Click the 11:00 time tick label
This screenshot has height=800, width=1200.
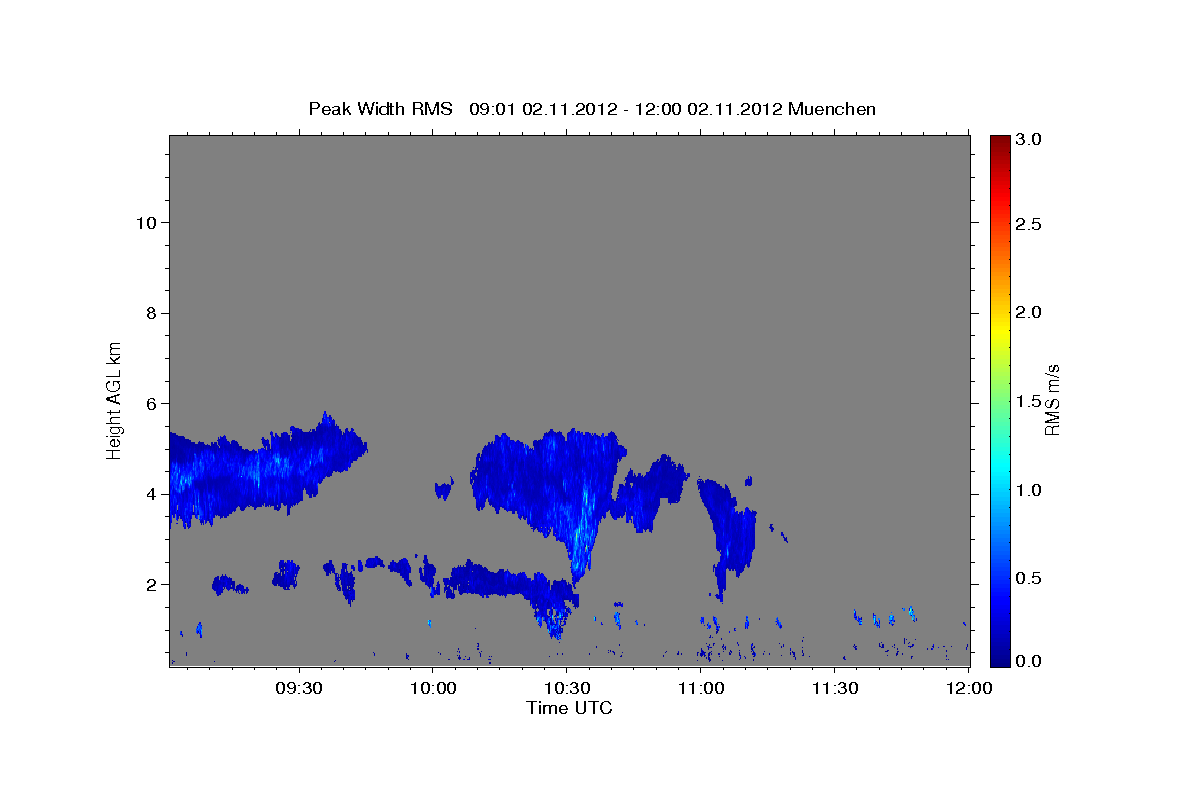(700, 688)
